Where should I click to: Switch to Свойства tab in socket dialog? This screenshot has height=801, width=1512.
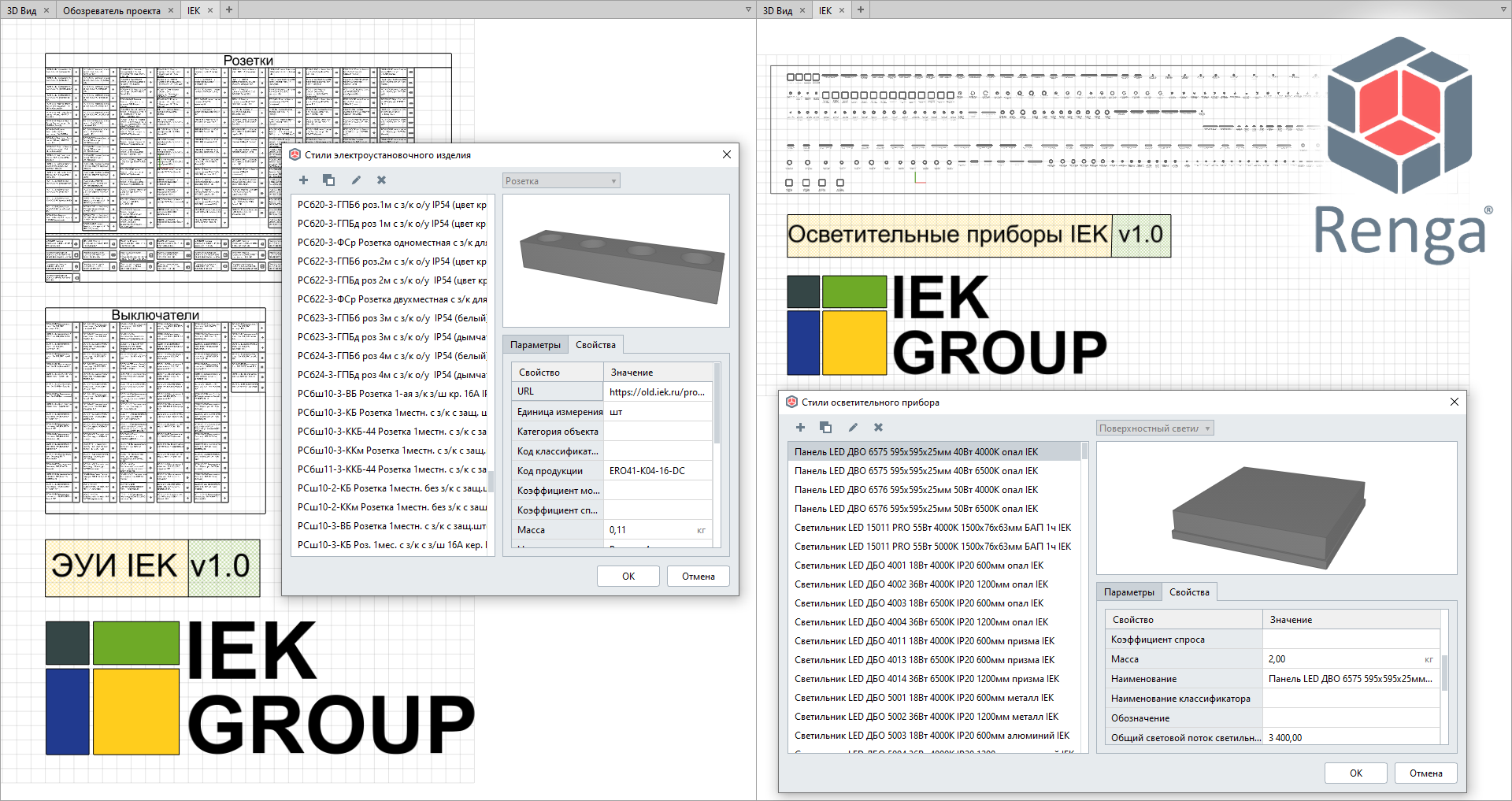595,345
